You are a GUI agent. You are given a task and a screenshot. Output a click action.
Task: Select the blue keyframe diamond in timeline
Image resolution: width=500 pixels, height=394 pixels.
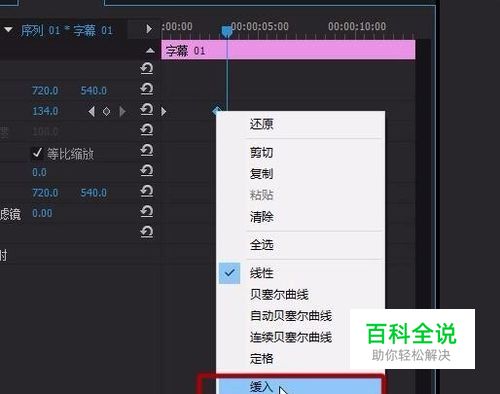pyautogui.click(x=217, y=110)
